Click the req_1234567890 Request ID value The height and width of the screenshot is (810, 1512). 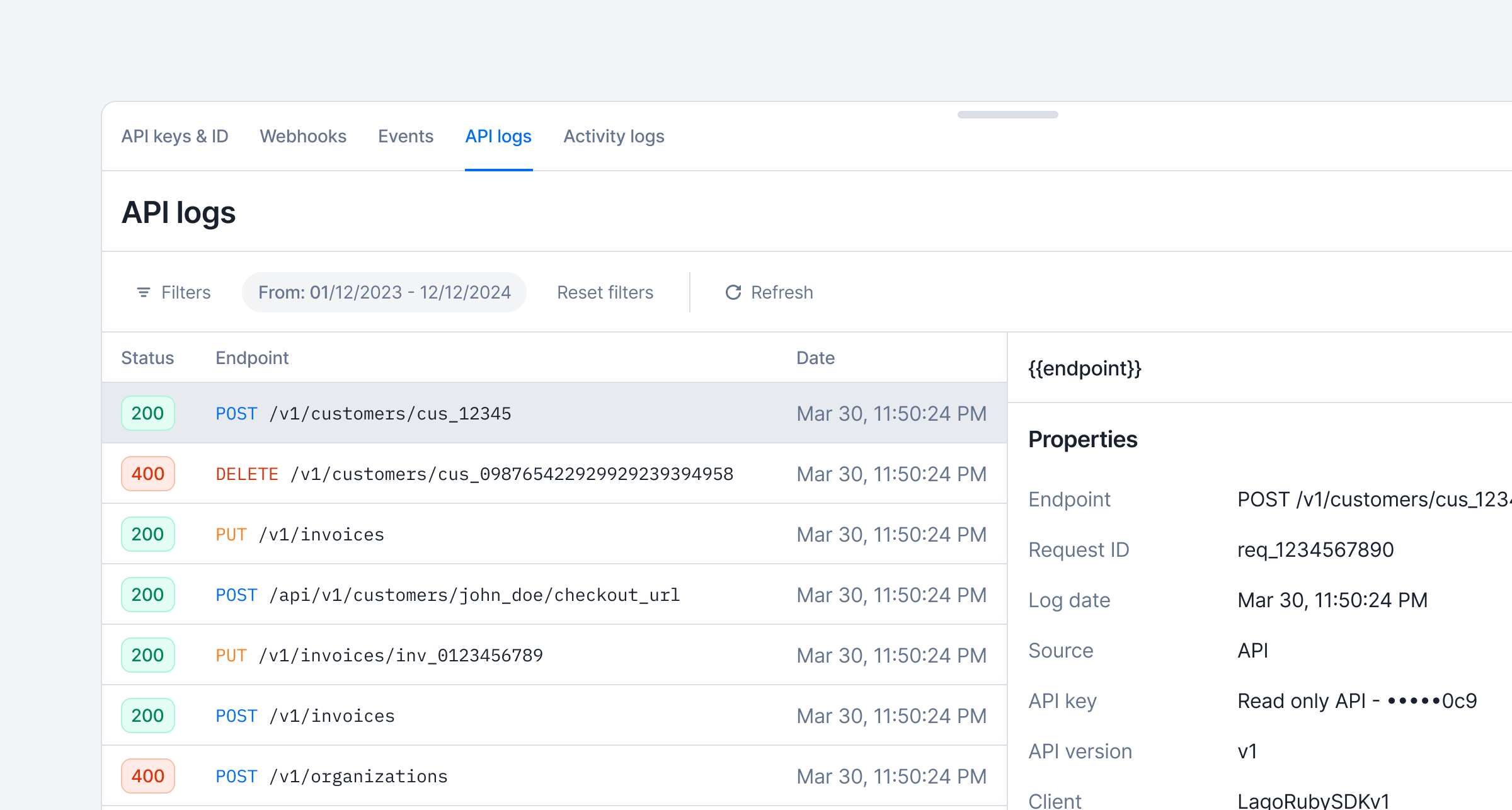1315,550
